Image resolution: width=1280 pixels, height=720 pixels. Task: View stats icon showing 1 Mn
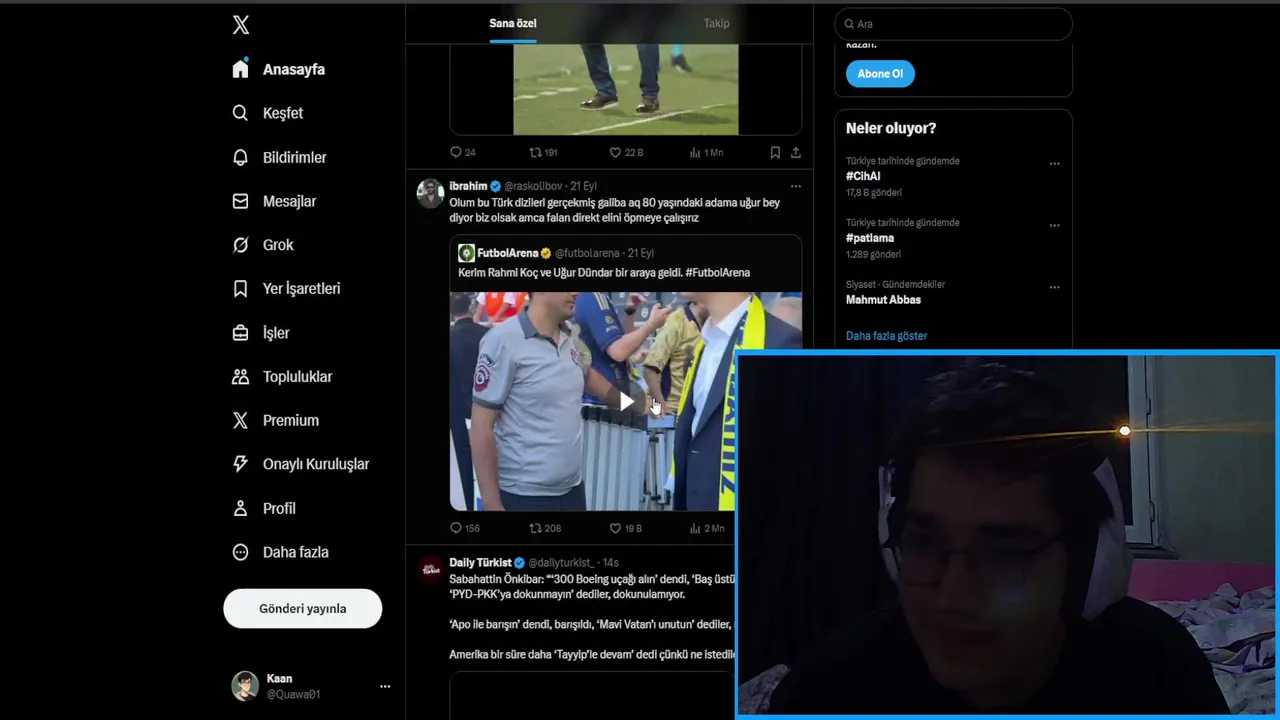coord(695,153)
